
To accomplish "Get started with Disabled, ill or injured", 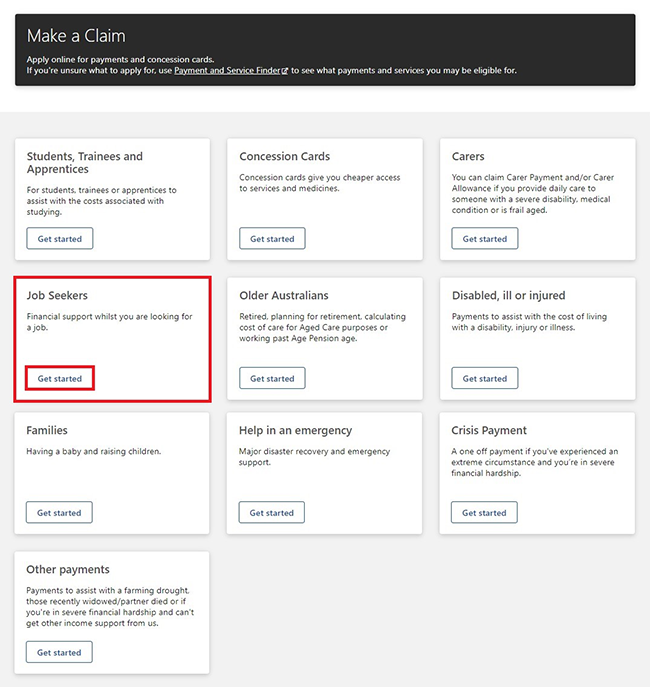I will [x=484, y=378].
